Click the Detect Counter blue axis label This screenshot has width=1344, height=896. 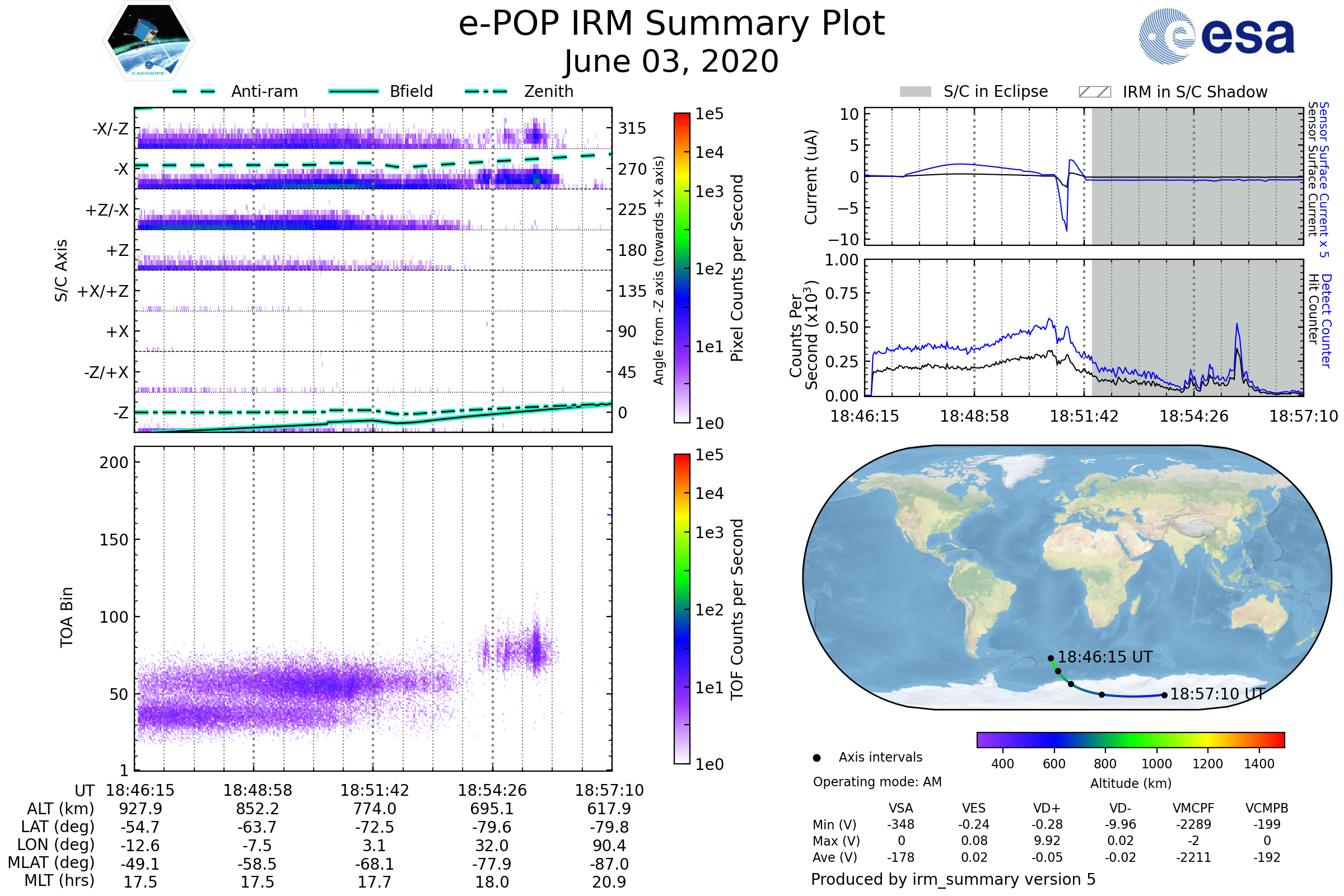point(1326,320)
